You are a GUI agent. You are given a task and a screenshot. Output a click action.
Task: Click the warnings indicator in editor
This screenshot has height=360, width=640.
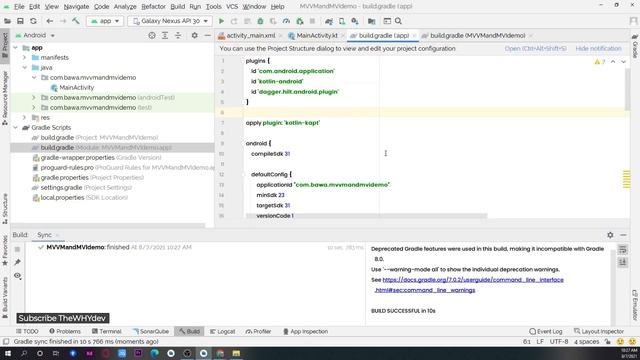click(600, 62)
